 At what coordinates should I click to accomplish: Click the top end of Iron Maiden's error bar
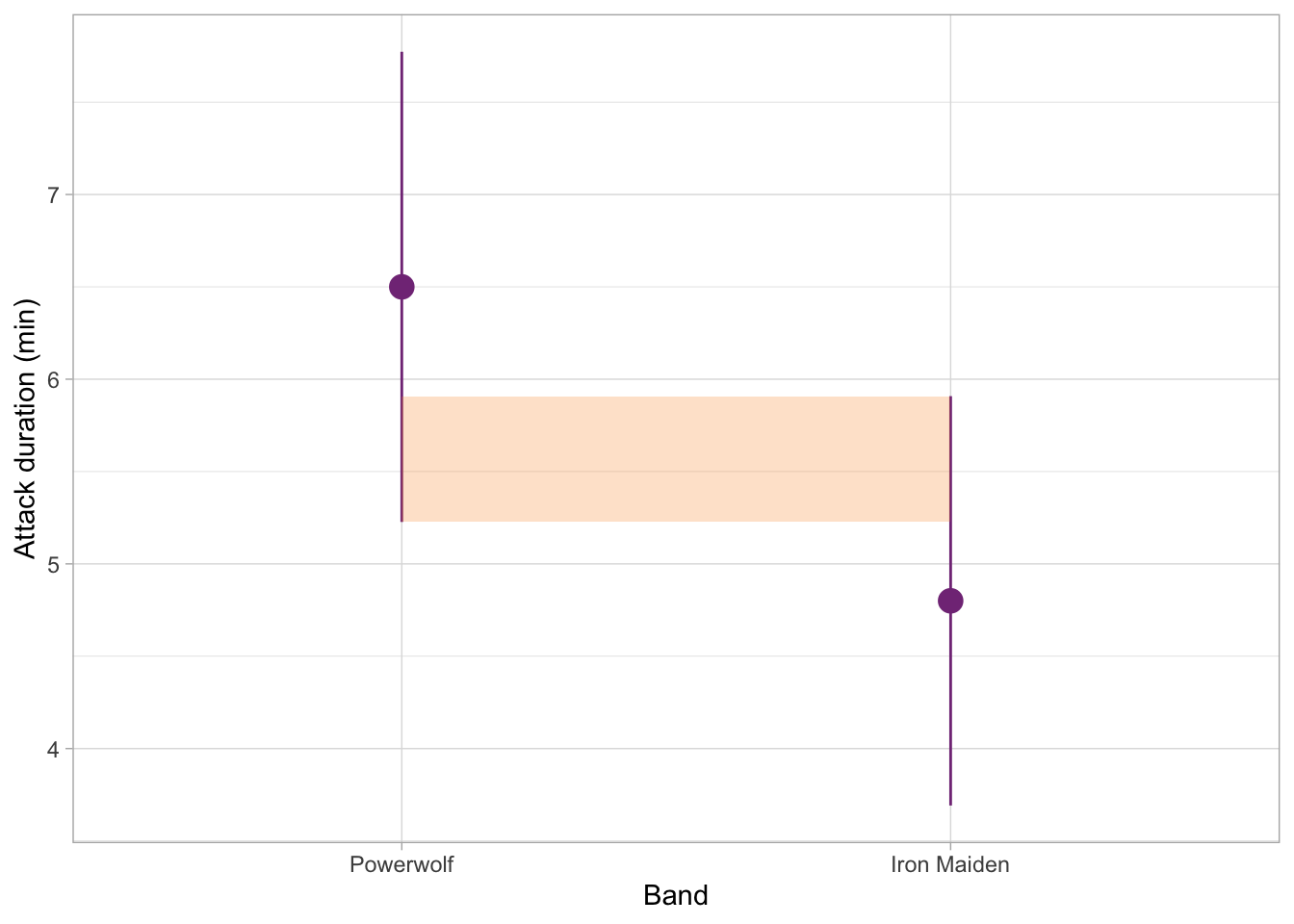coord(950,398)
